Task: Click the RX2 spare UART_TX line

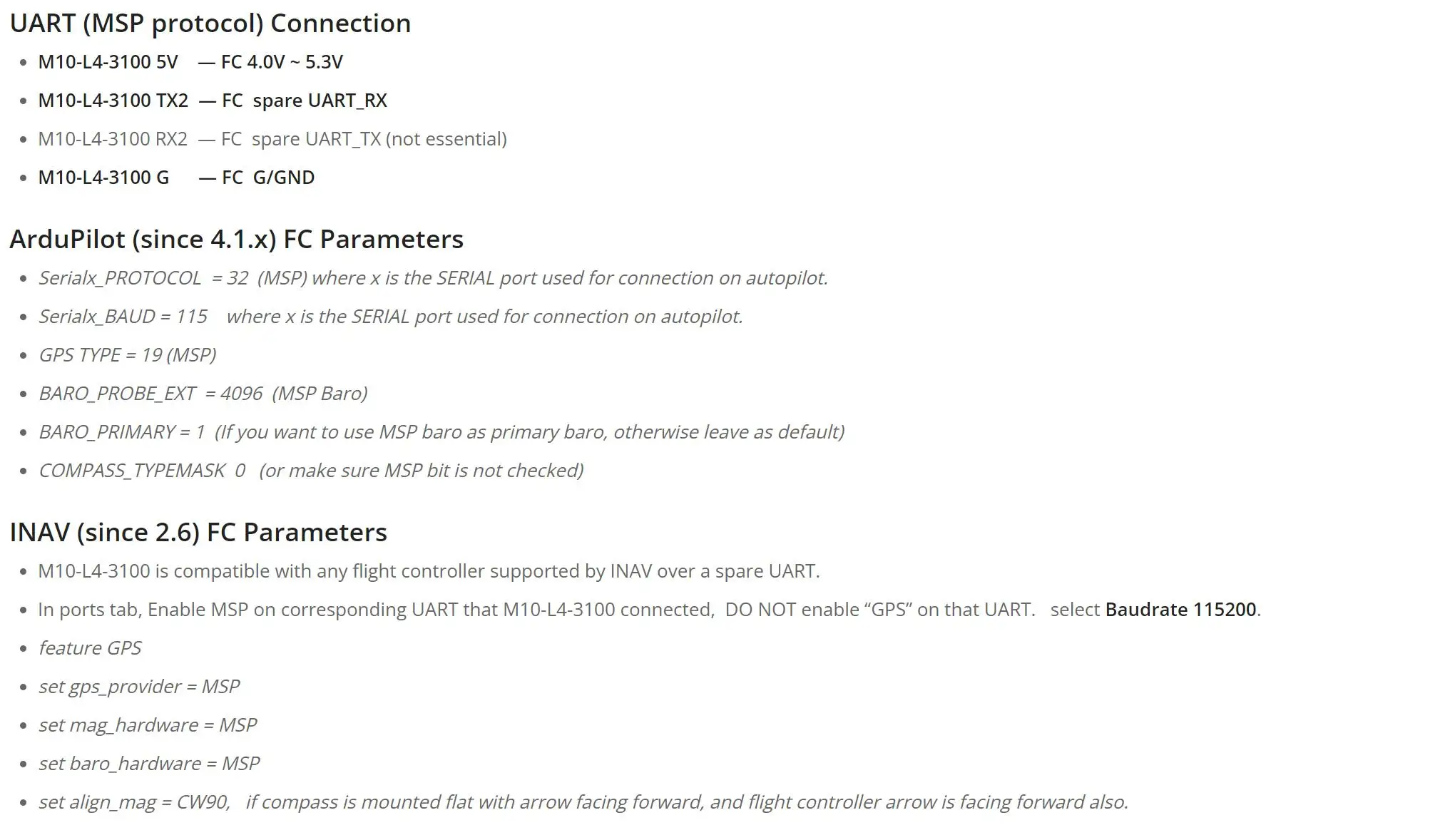Action: pyautogui.click(x=272, y=139)
